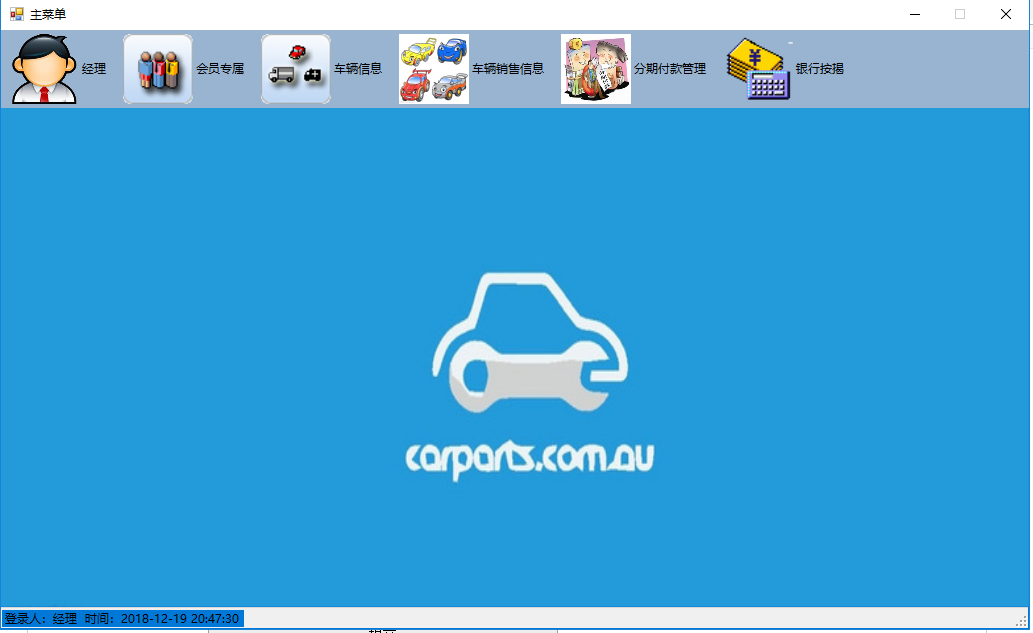
Task: Open the 经理 menu label
Action: (x=94, y=69)
